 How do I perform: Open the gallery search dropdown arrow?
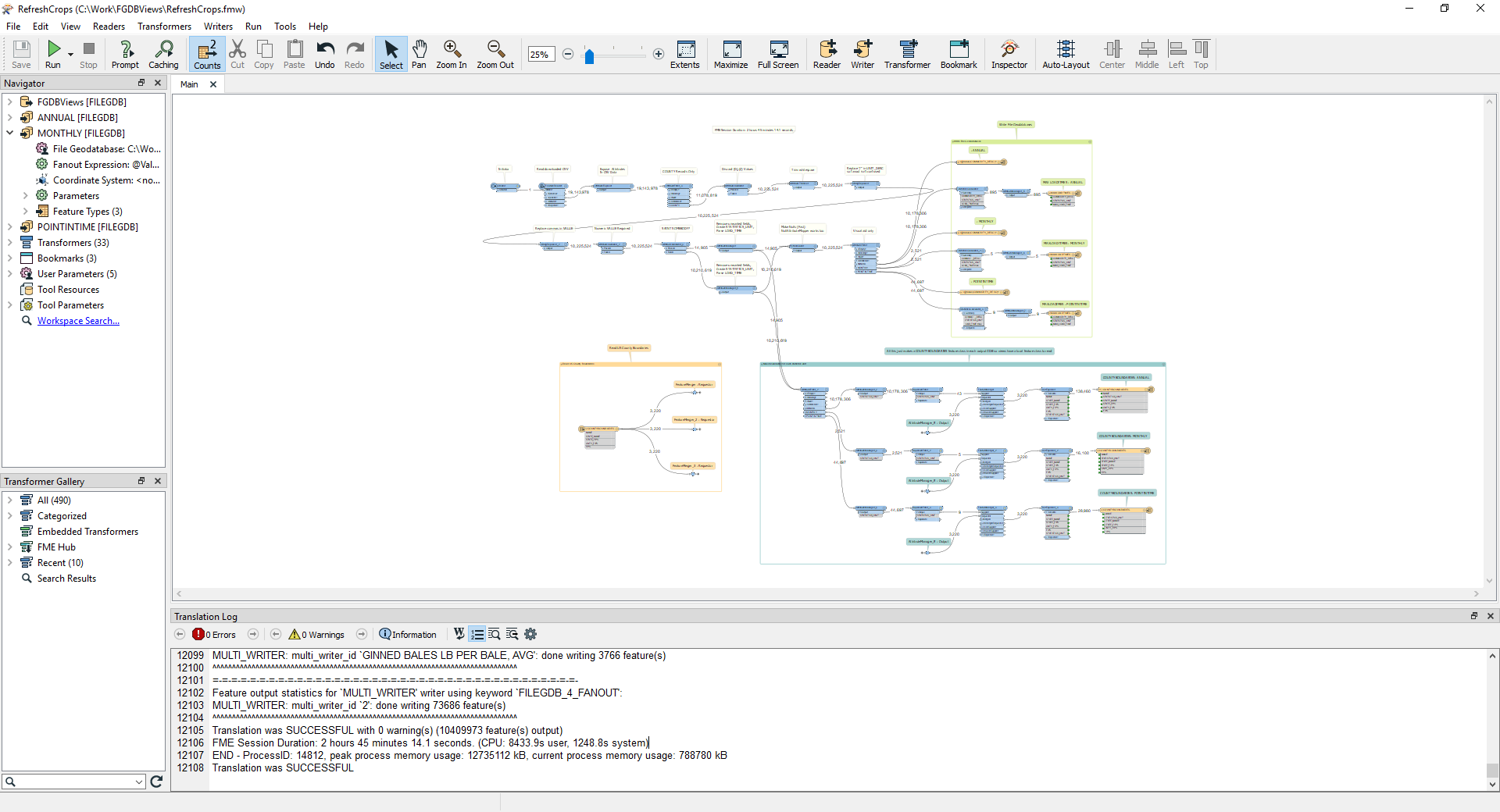139,782
